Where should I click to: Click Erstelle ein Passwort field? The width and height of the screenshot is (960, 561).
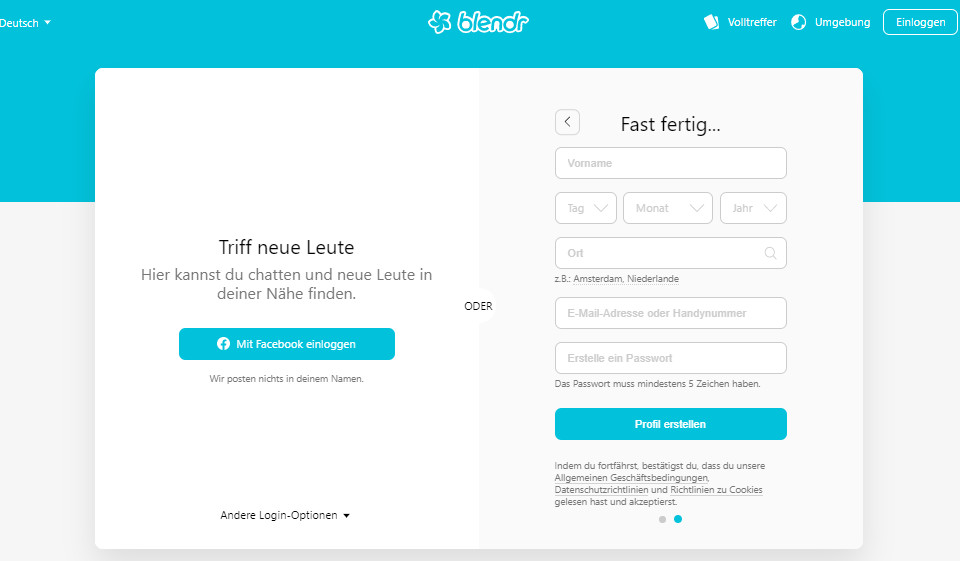click(670, 358)
